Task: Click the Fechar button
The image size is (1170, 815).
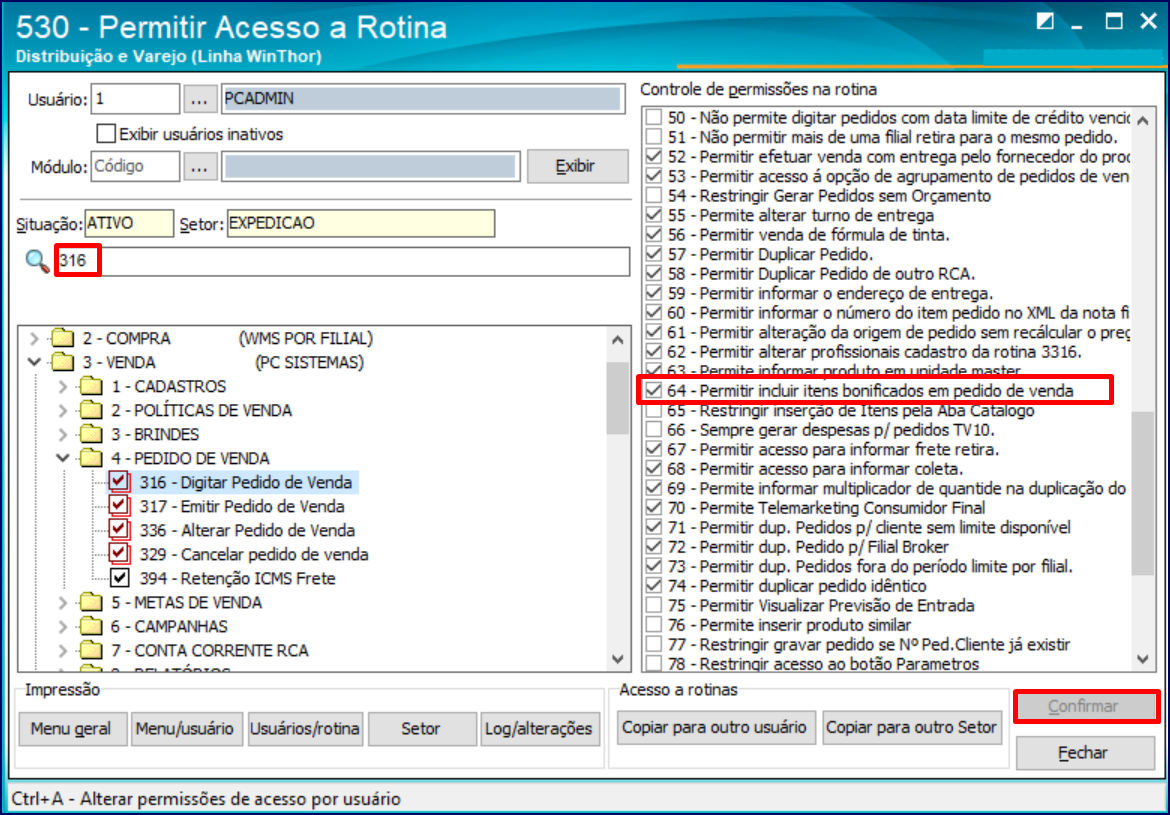Action: pos(1084,753)
